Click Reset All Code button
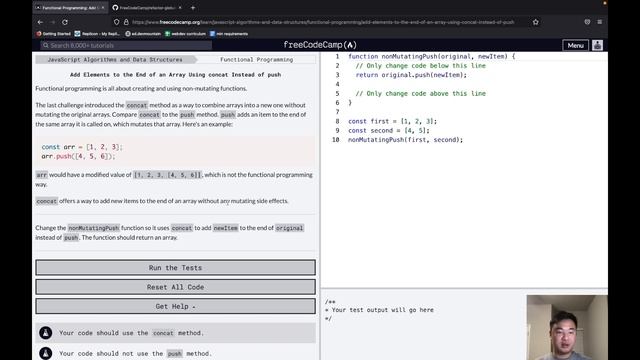 tap(176, 287)
